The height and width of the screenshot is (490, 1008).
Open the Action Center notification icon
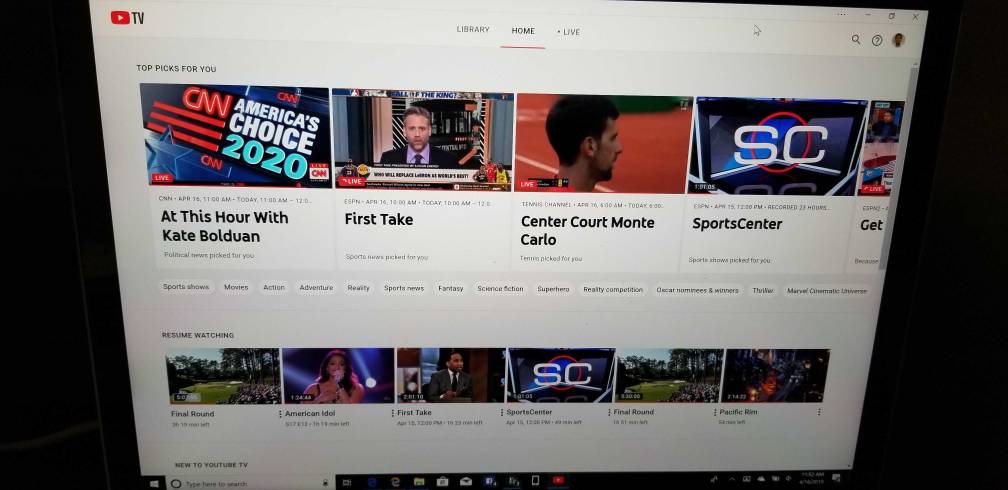(836, 477)
